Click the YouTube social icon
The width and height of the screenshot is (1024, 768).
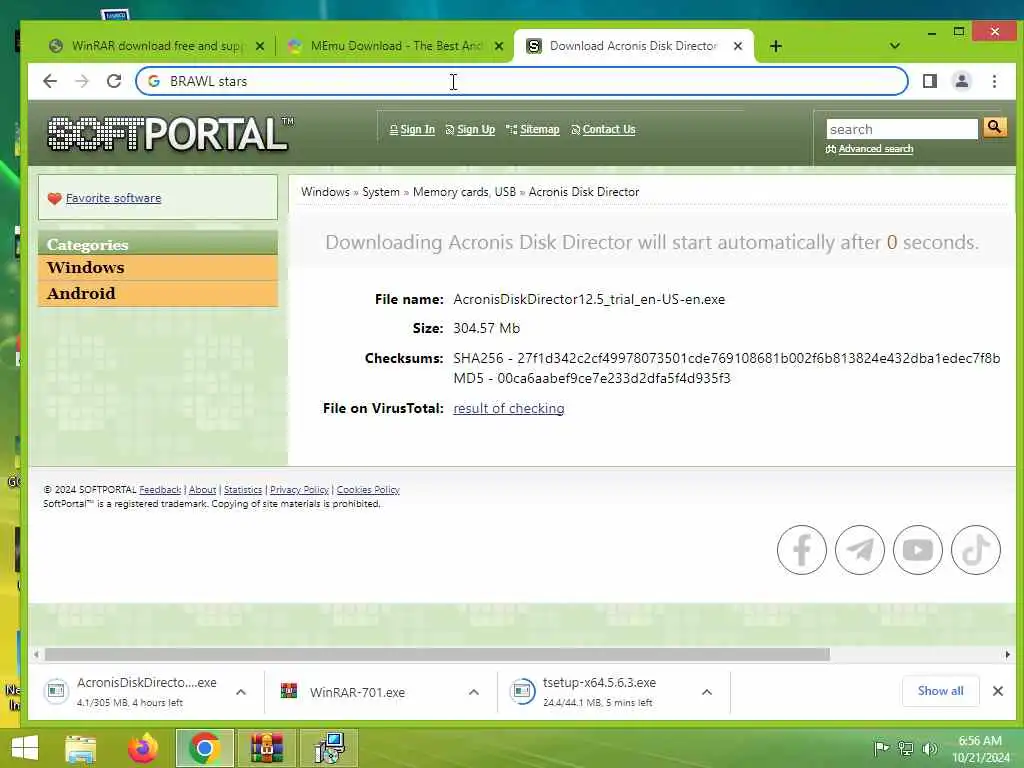point(918,550)
